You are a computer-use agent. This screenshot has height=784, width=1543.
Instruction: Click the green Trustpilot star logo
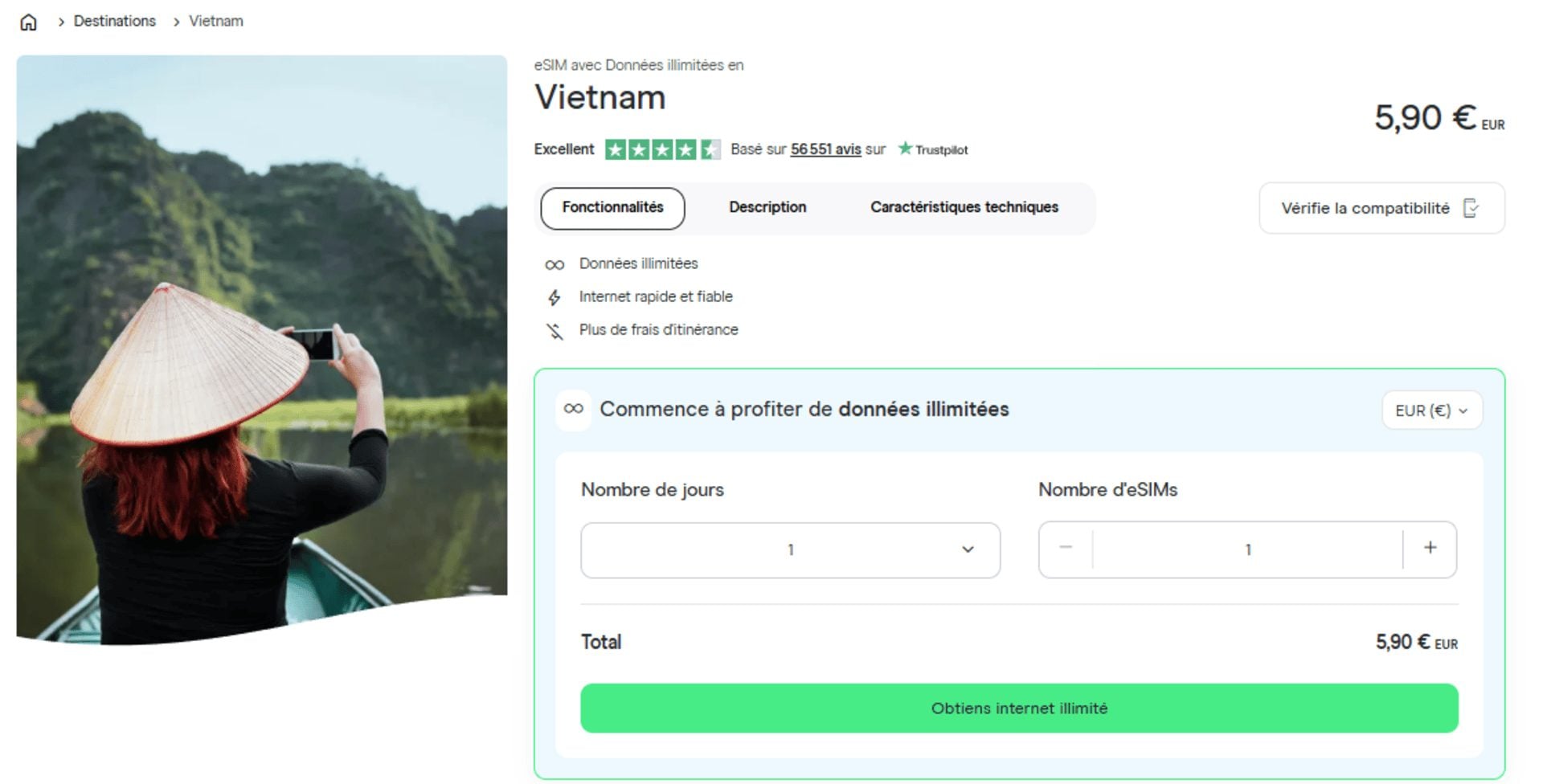[x=903, y=149]
